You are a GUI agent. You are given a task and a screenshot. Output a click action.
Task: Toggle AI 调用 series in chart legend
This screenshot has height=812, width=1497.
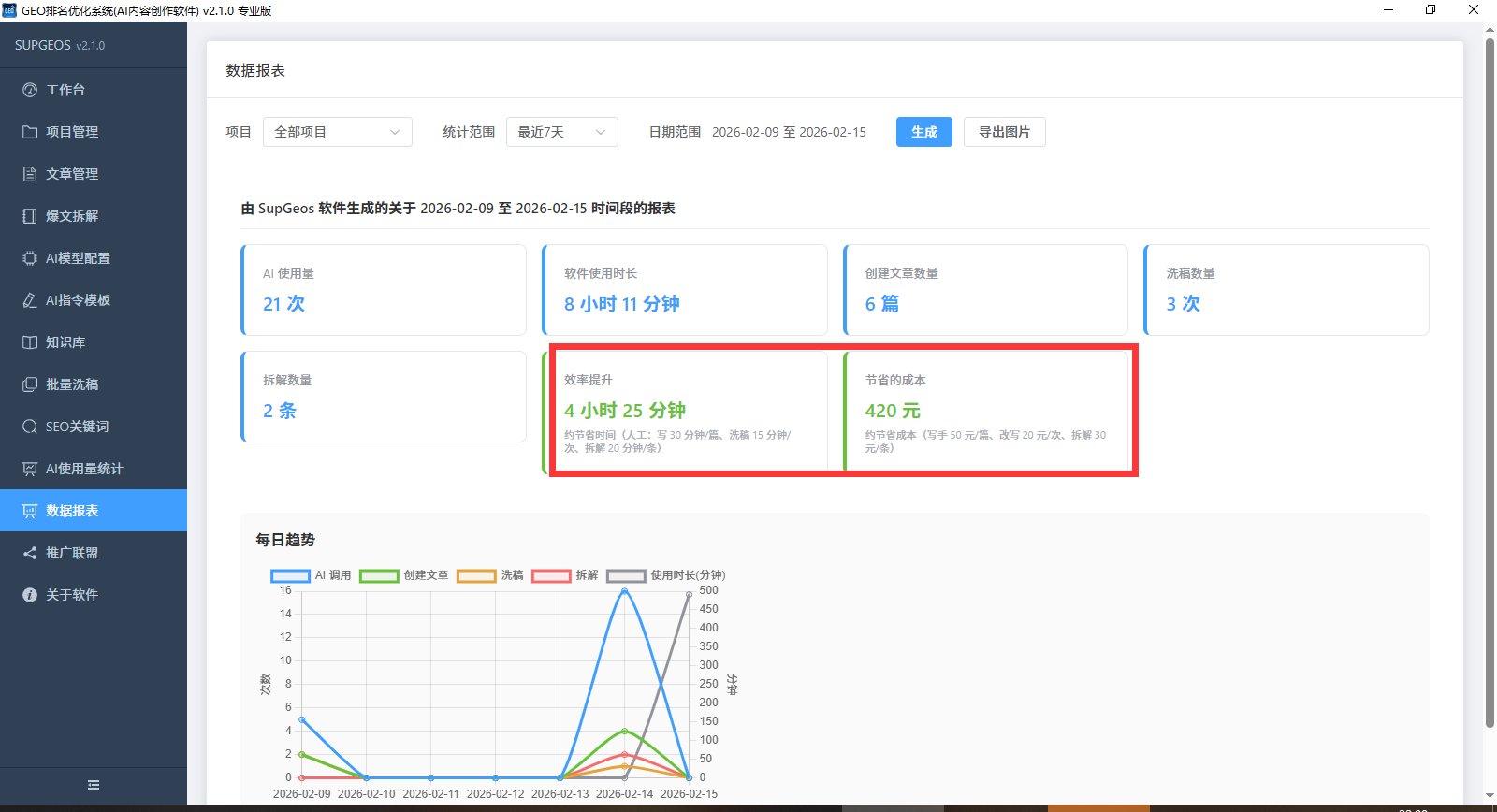[311, 575]
